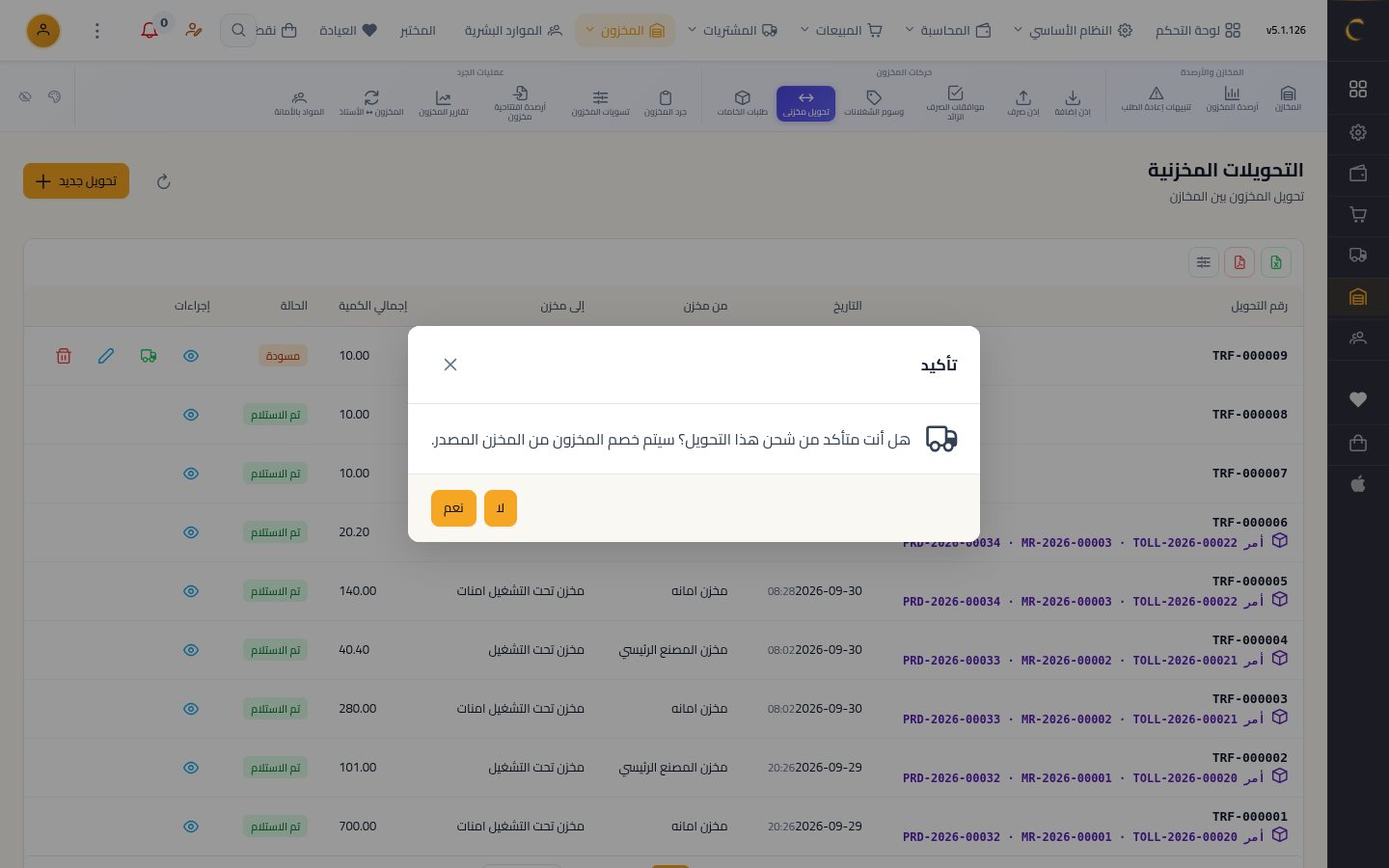Open the apple icon in the sidebar
1389x868 pixels.
tap(1358, 484)
